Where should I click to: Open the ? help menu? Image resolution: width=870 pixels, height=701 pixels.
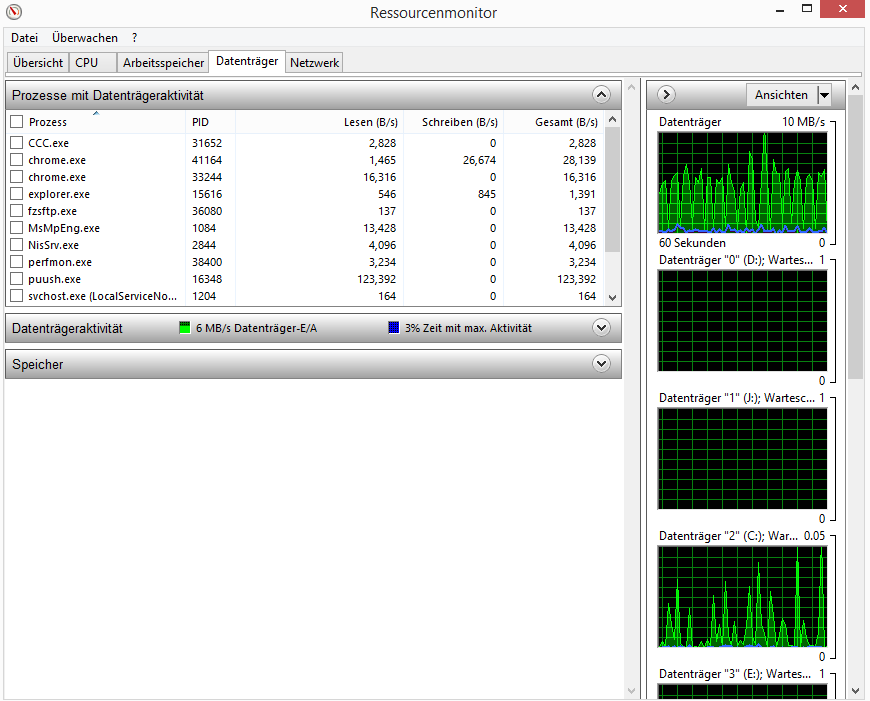(134, 38)
